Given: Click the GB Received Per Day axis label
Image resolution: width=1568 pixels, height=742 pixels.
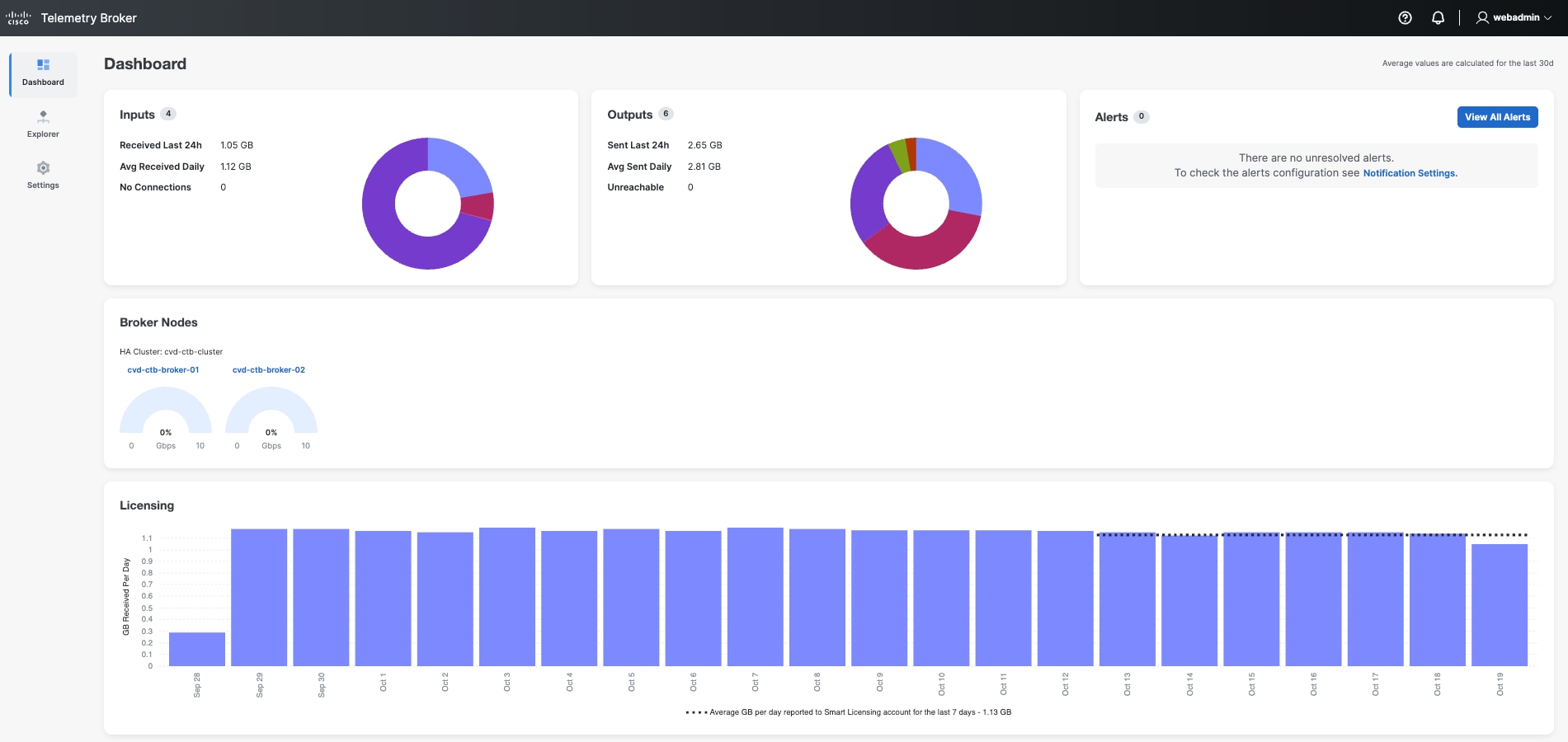Looking at the screenshot, I should tap(126, 597).
